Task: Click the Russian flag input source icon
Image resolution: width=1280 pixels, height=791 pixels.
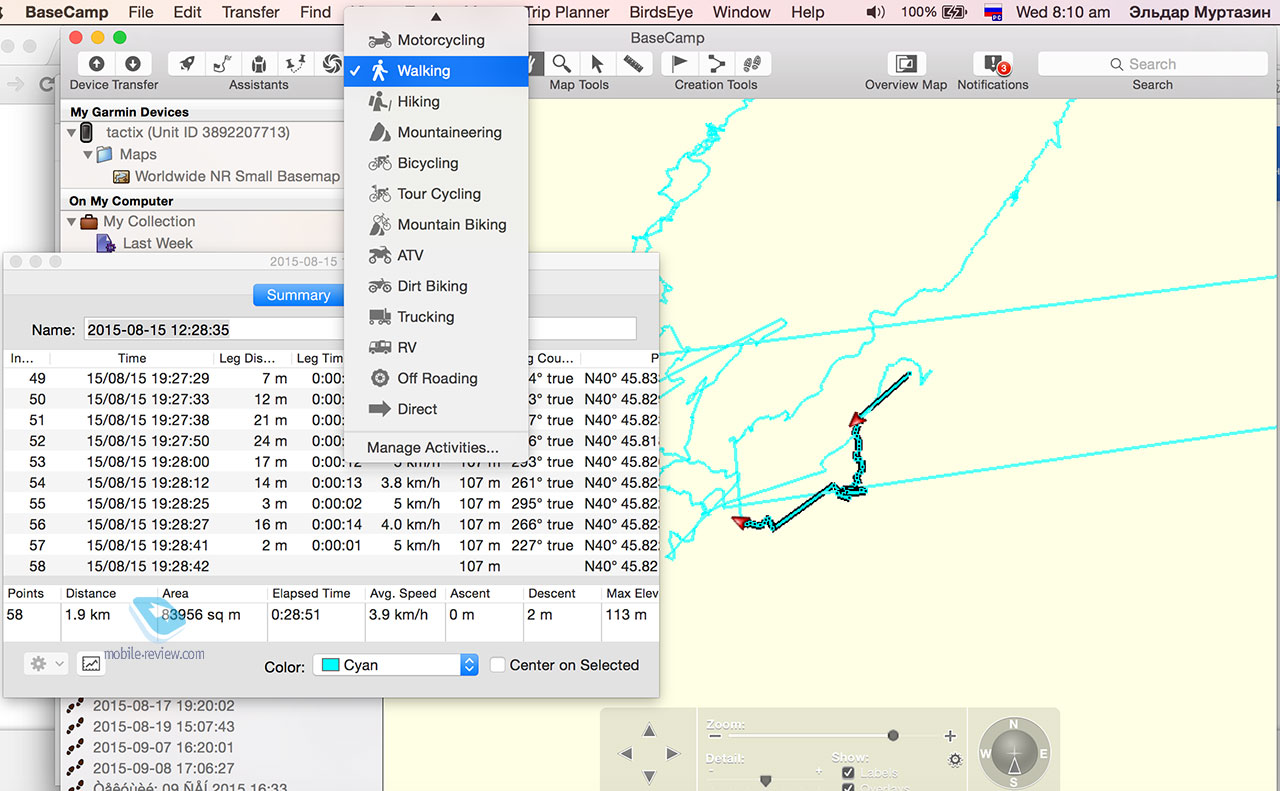Action: [x=993, y=12]
